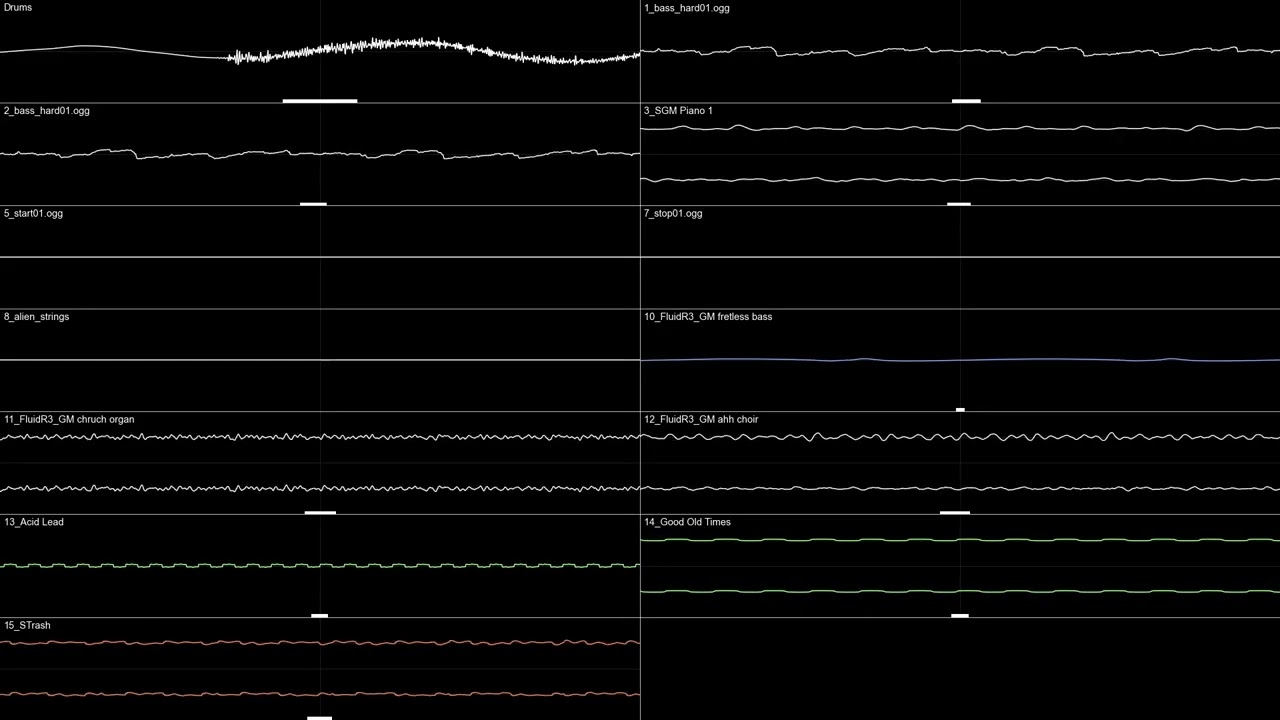The height and width of the screenshot is (720, 1280).
Task: Click the level bar under ahh choir
Action: [955, 513]
